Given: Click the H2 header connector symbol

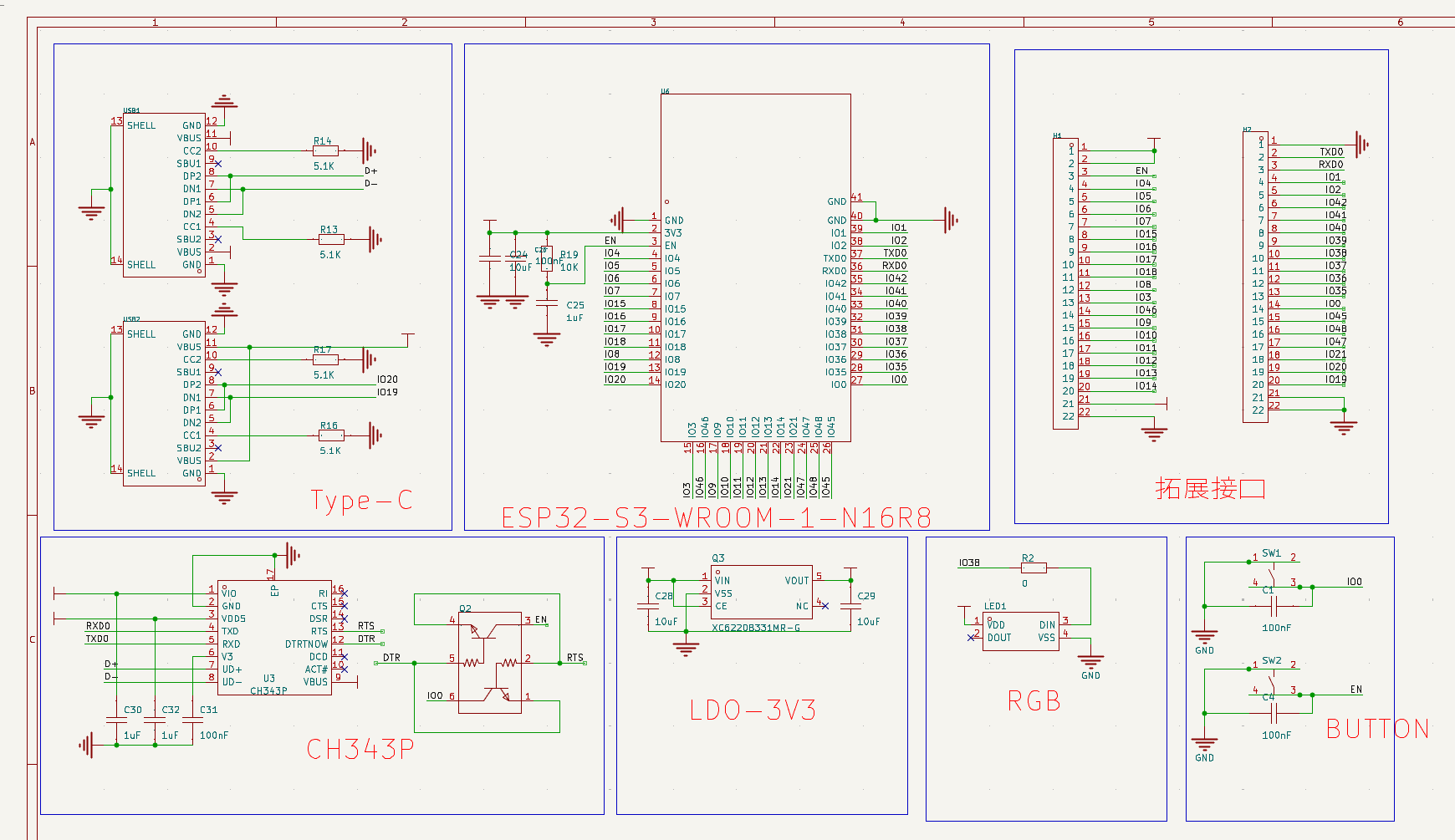Looking at the screenshot, I should pos(1255,277).
